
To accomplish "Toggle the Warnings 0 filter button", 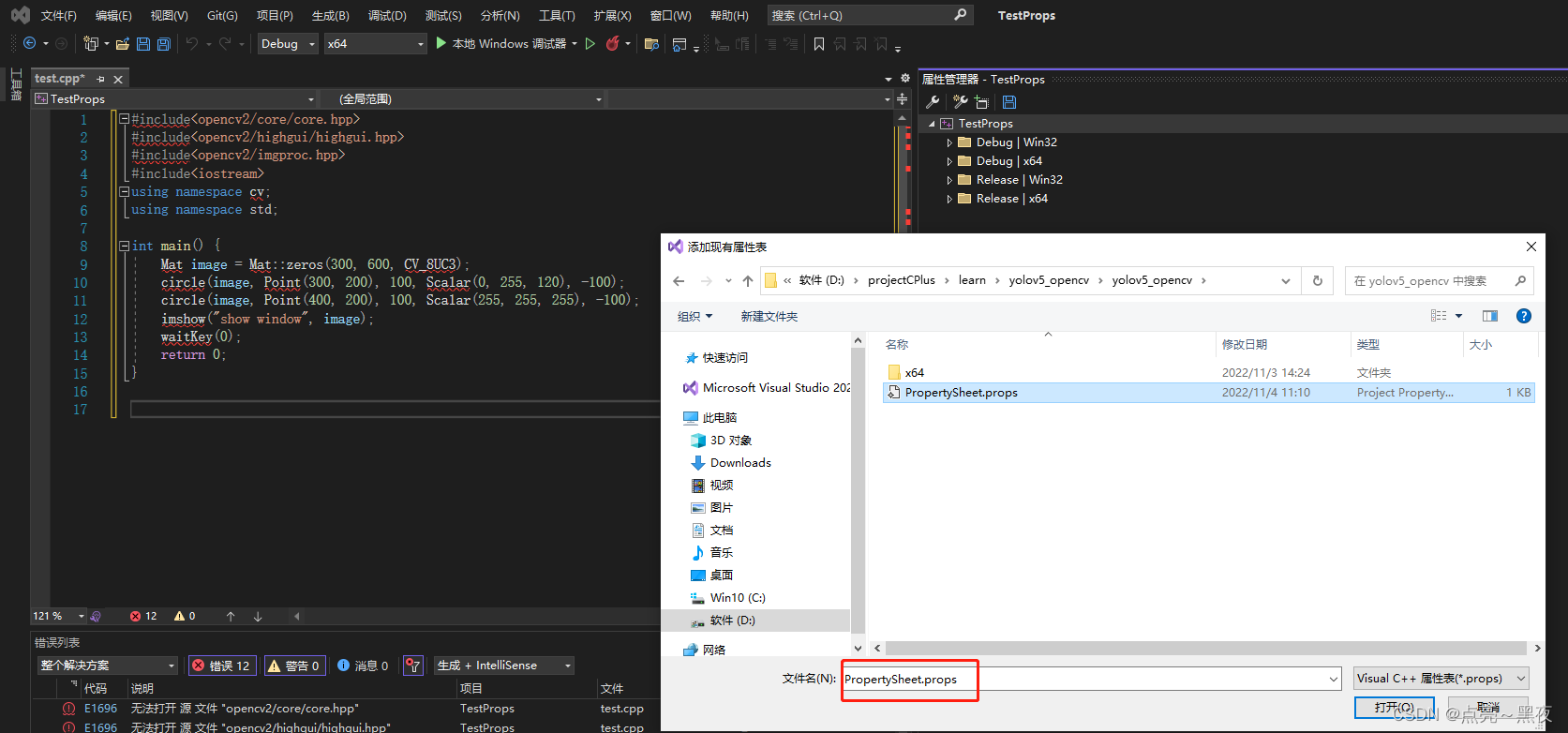I will click(x=294, y=666).
